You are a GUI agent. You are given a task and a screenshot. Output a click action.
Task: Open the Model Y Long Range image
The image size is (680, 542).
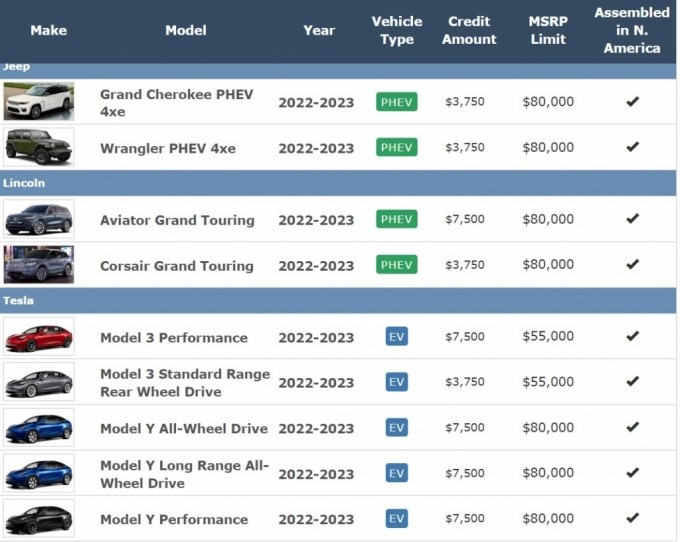click(x=39, y=473)
